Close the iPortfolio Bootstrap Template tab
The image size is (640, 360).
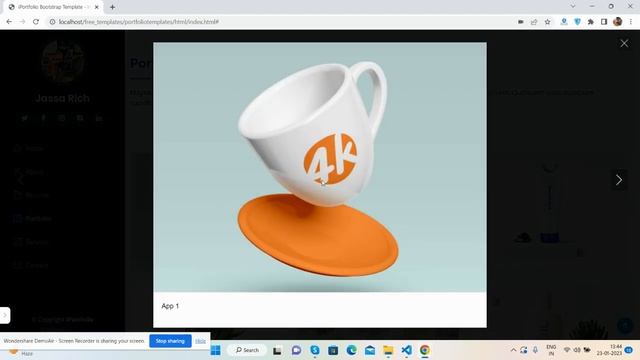point(97,7)
